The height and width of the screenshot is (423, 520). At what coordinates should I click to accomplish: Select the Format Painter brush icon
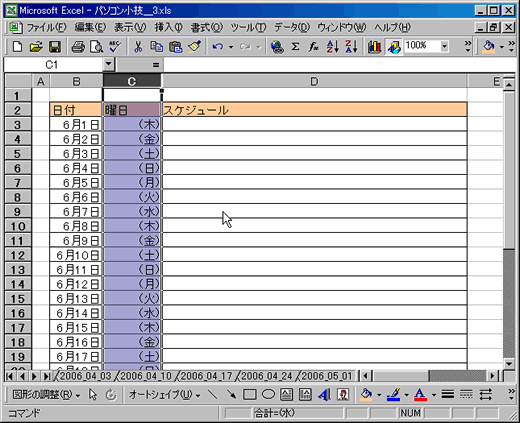pos(195,47)
